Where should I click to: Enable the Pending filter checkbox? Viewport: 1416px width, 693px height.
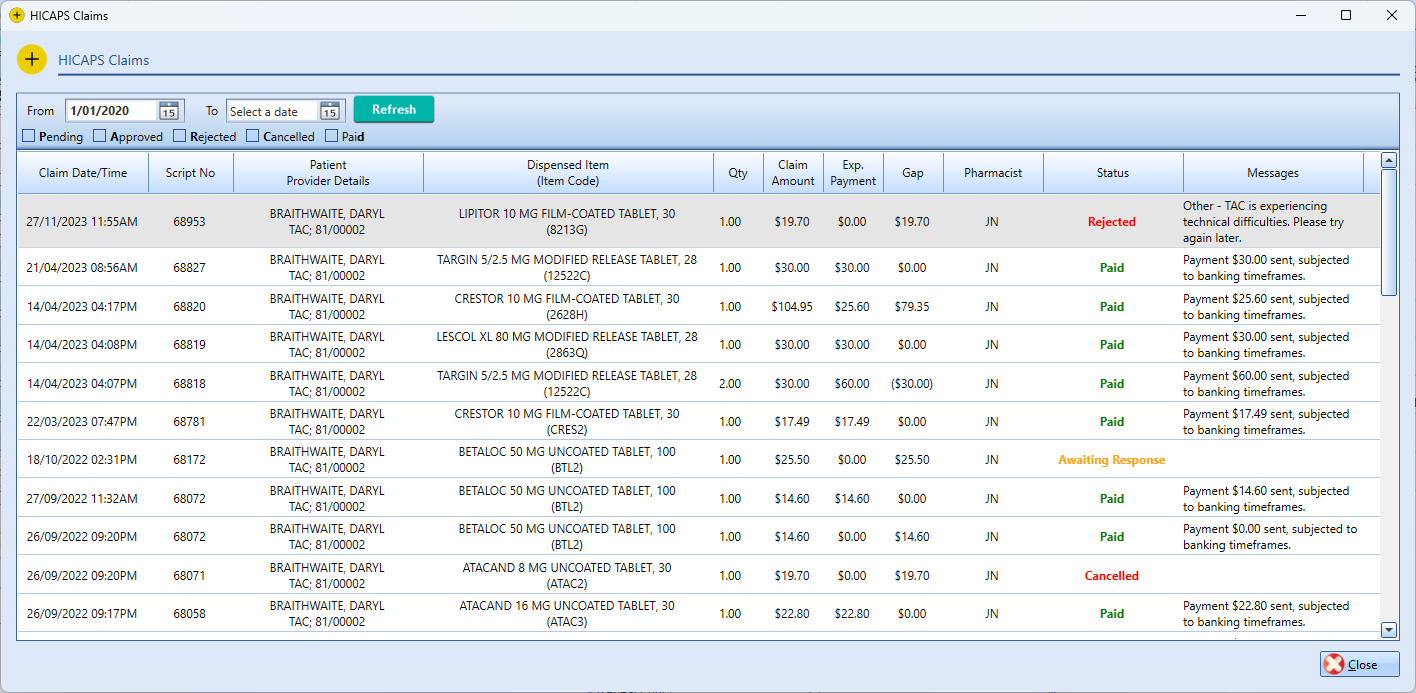pos(27,136)
